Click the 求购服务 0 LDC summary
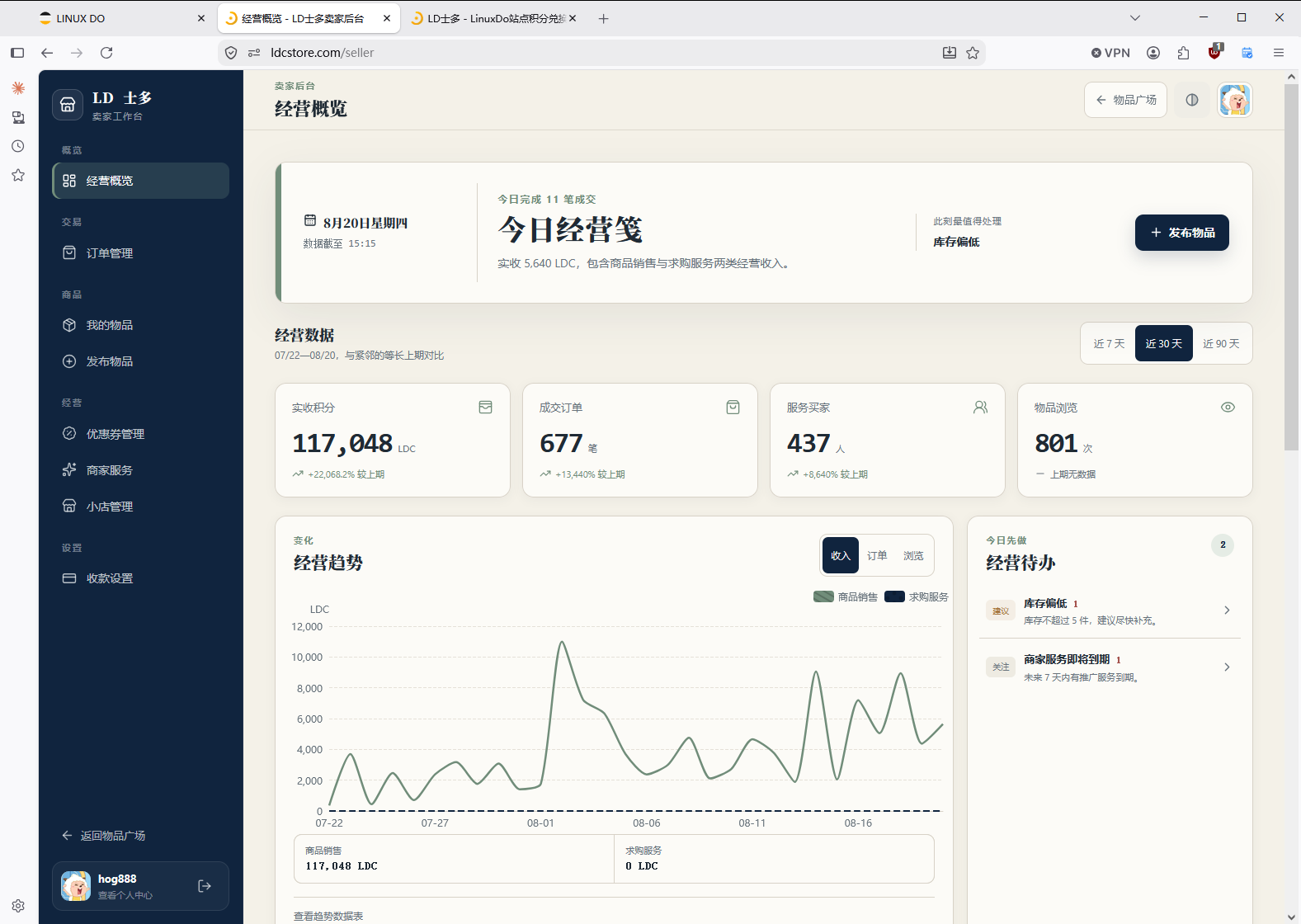Viewport: 1301px width, 924px height. click(774, 859)
